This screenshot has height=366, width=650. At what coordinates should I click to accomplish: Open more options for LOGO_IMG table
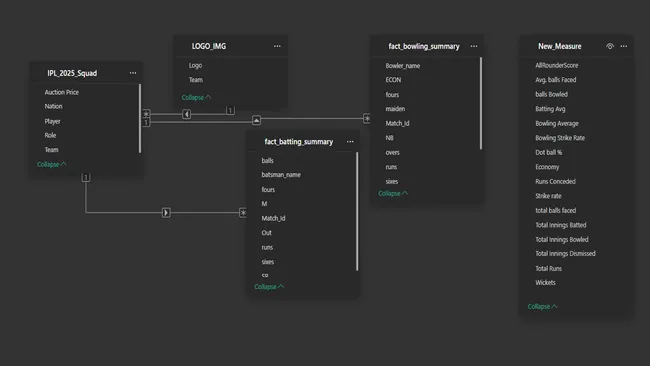point(277,46)
